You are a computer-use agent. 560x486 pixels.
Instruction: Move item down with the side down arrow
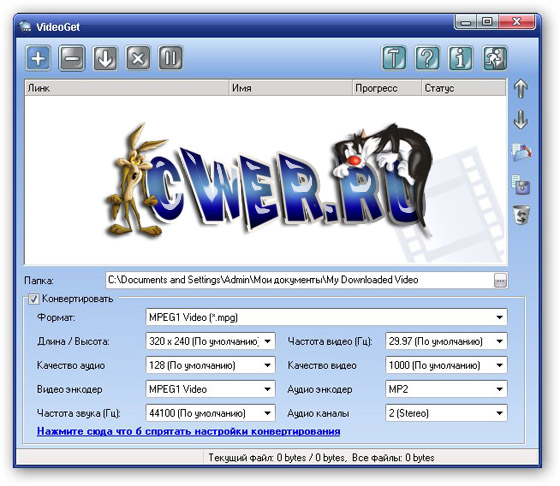(521, 120)
